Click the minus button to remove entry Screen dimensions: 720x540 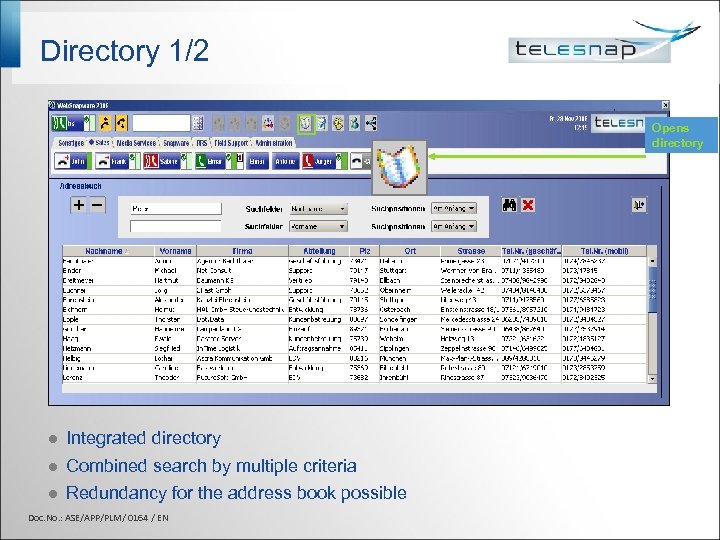[x=97, y=205]
